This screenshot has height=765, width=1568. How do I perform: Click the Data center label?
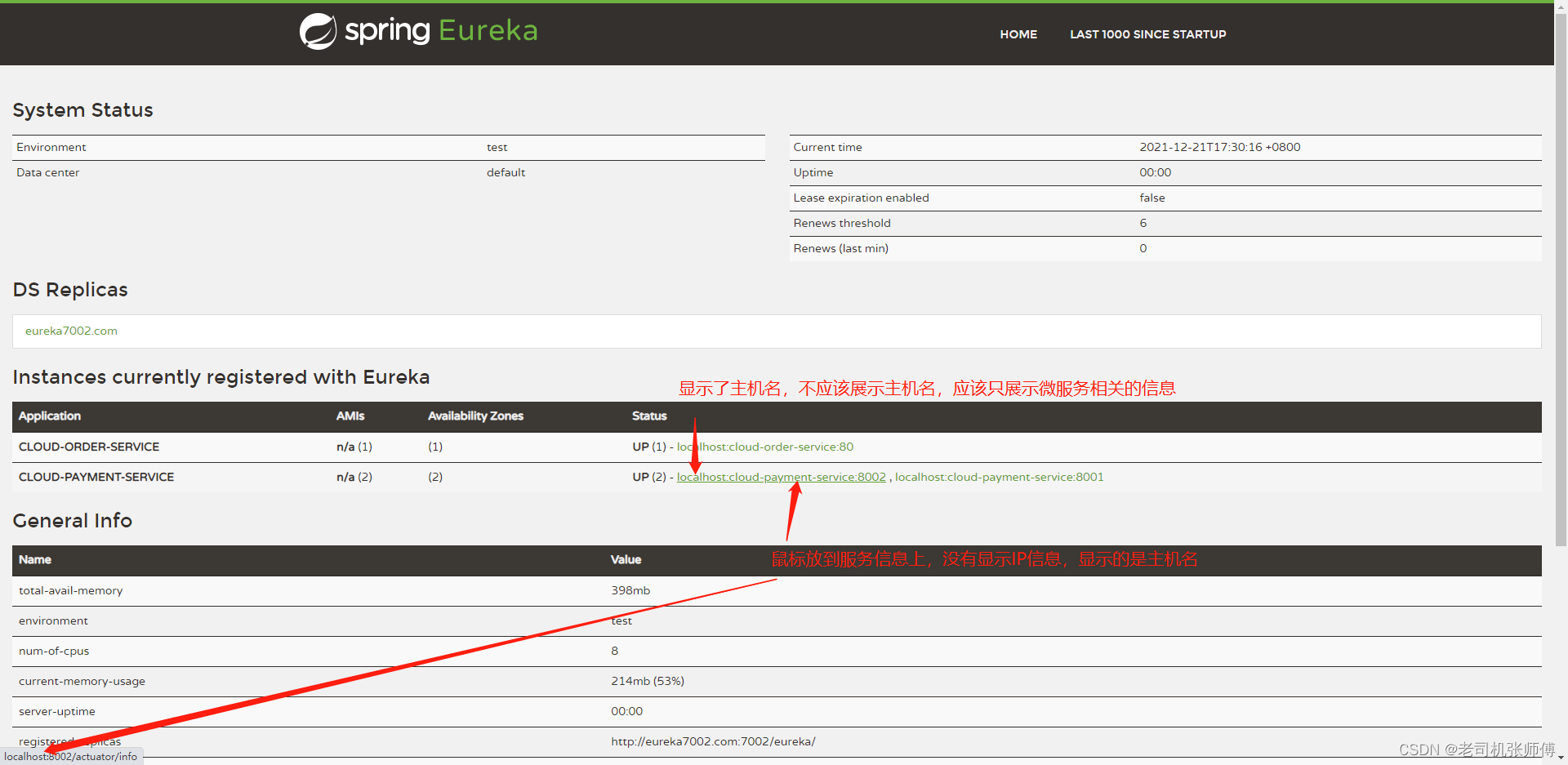tap(47, 172)
